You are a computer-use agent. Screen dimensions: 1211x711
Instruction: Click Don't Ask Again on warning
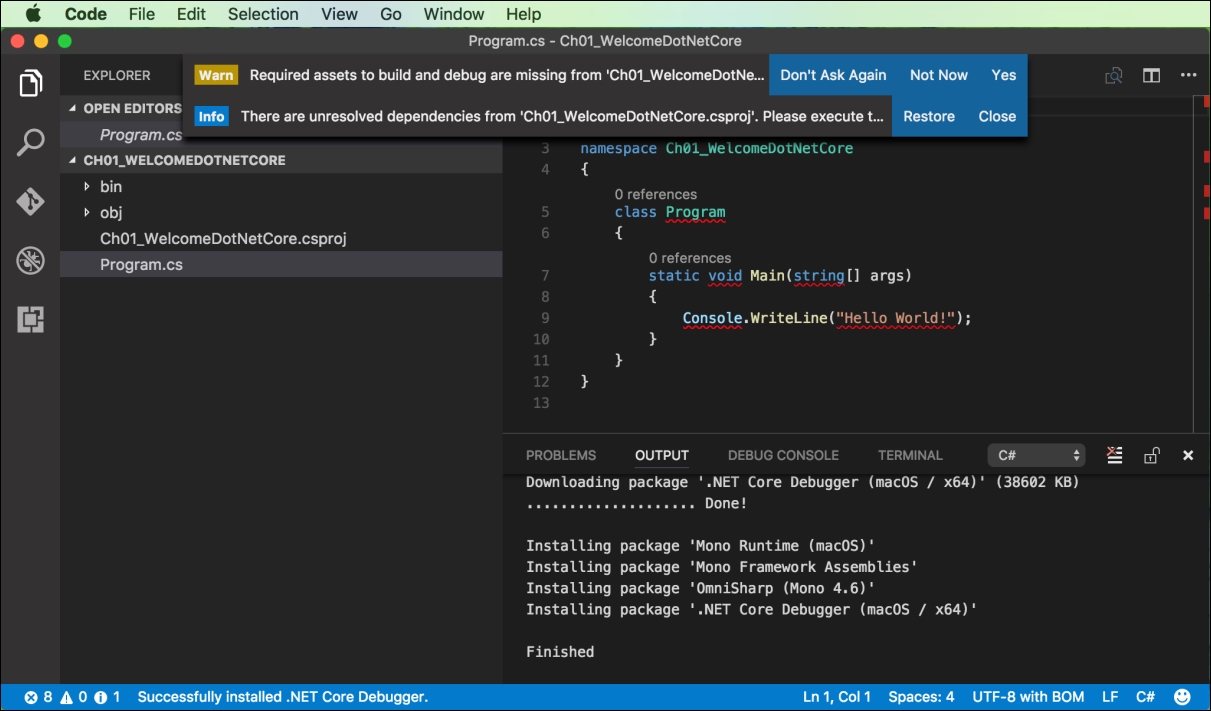click(x=833, y=75)
